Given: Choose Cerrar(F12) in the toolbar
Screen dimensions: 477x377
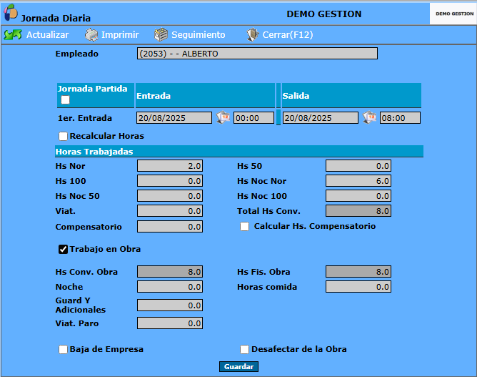Looking at the screenshot, I should [288, 35].
